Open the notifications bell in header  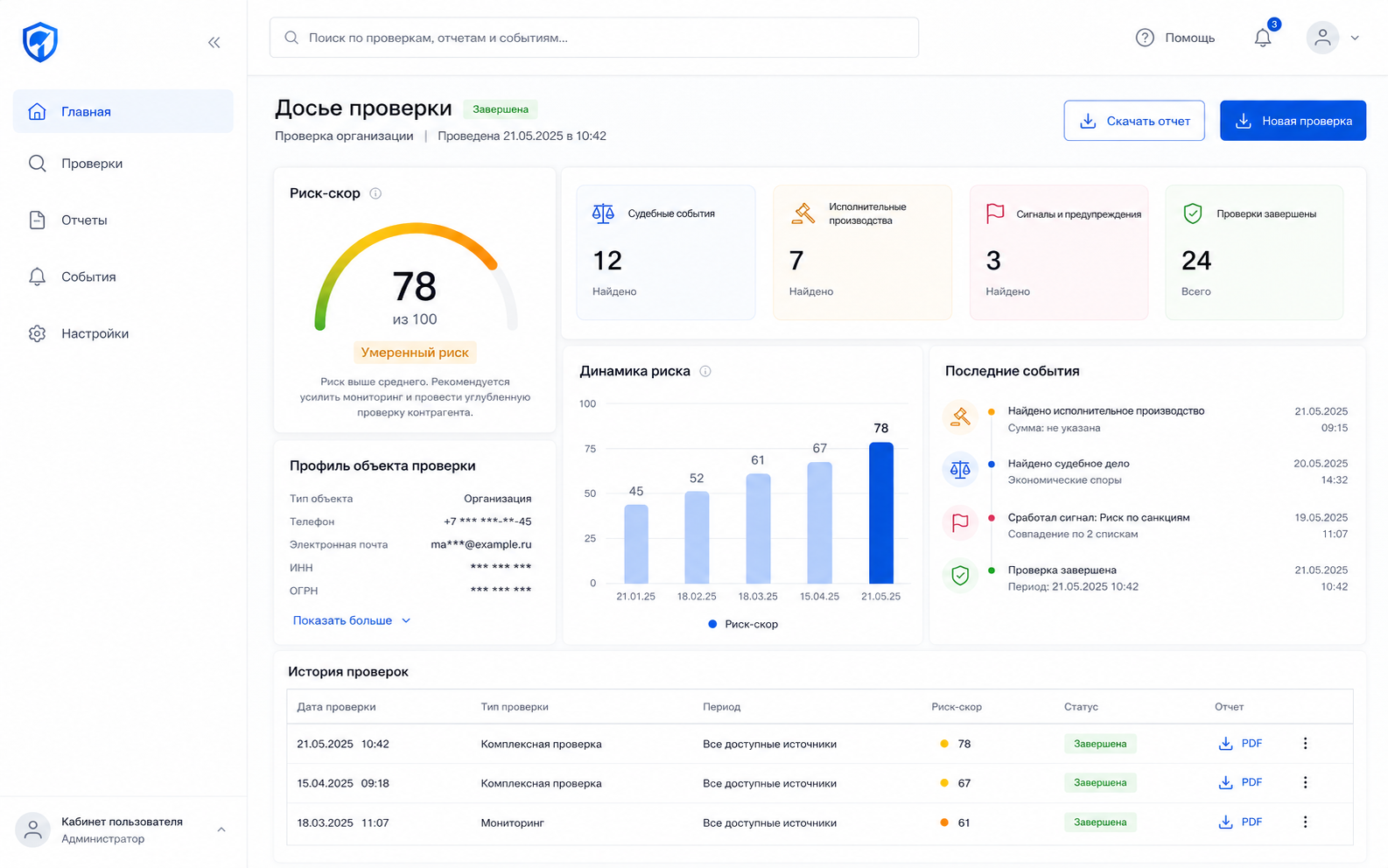[x=1262, y=38]
